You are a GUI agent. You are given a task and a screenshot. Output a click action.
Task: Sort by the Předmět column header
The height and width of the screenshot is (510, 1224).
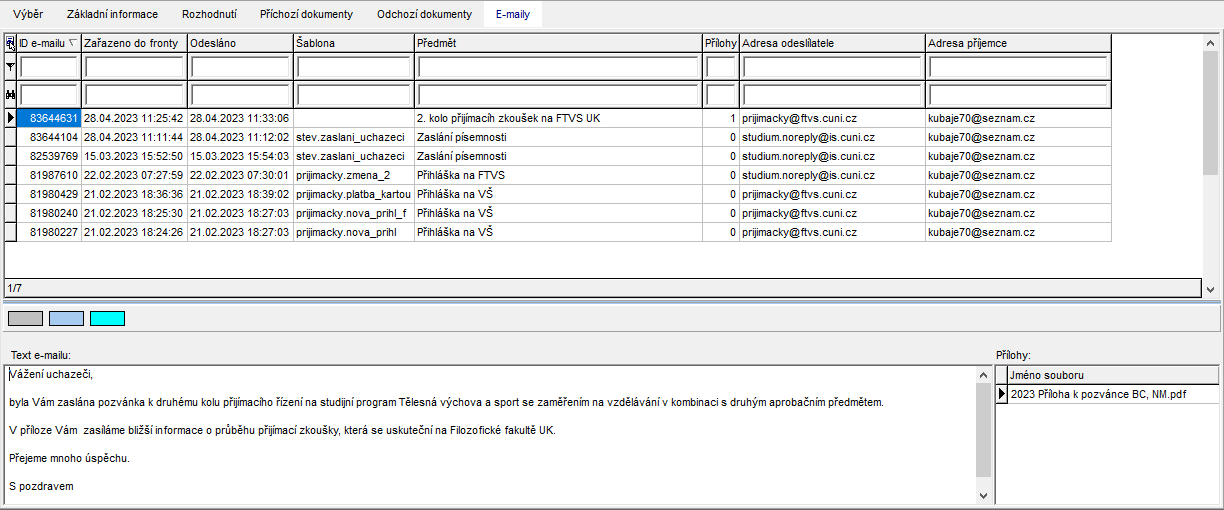[558, 43]
